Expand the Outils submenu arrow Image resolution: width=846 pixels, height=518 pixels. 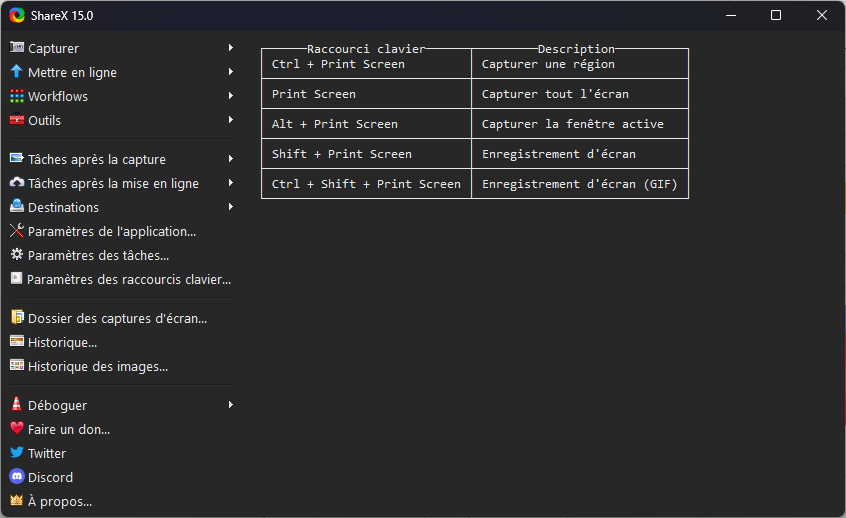231,120
